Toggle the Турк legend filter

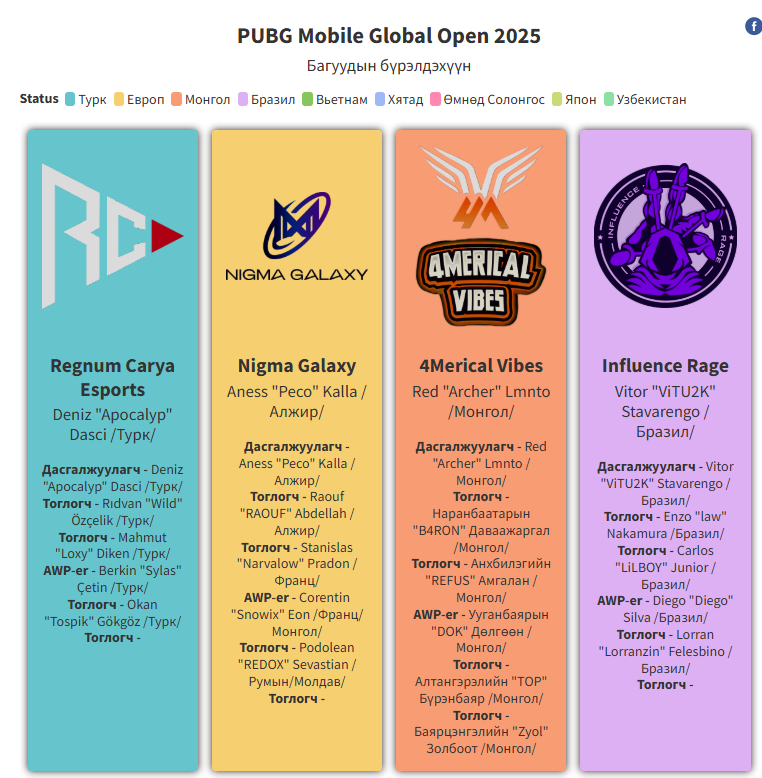[86, 100]
